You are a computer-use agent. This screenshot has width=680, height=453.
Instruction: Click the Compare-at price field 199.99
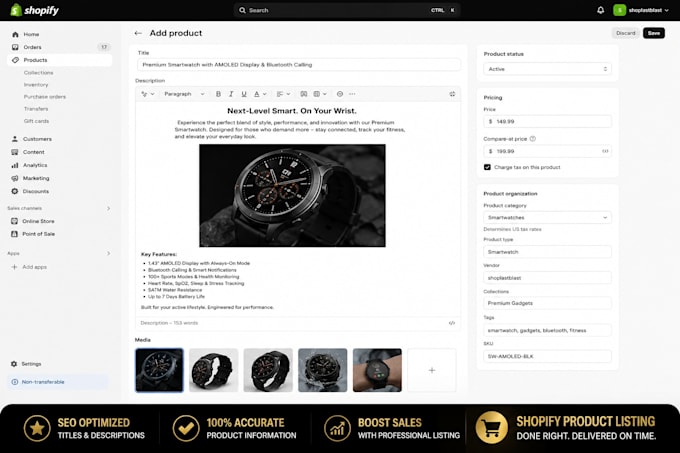point(547,151)
